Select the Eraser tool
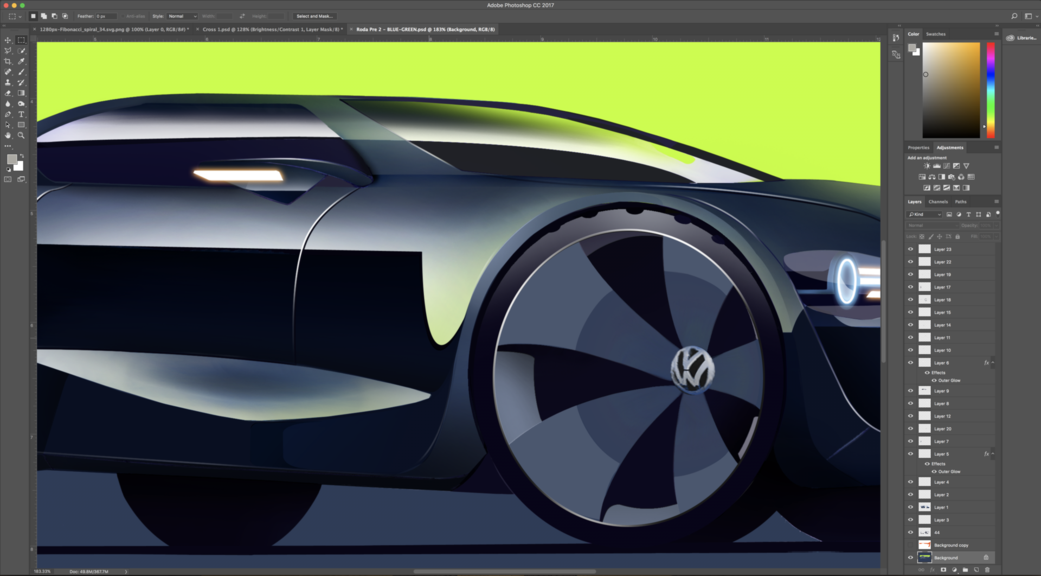This screenshot has height=576, width=1041. pos(8,93)
